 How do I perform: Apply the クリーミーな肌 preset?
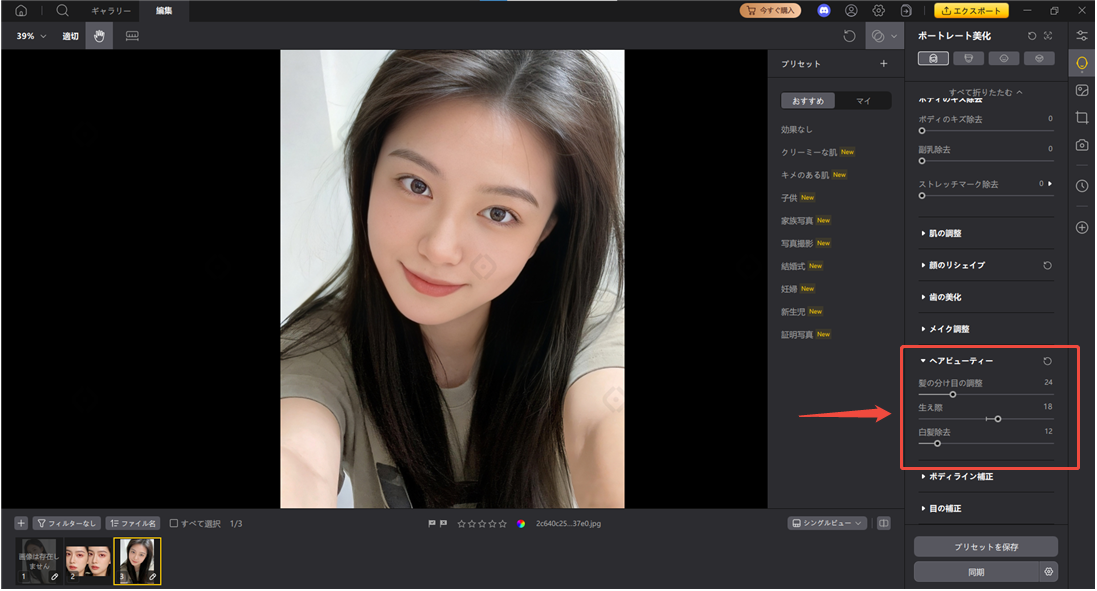pyautogui.click(x=811, y=152)
